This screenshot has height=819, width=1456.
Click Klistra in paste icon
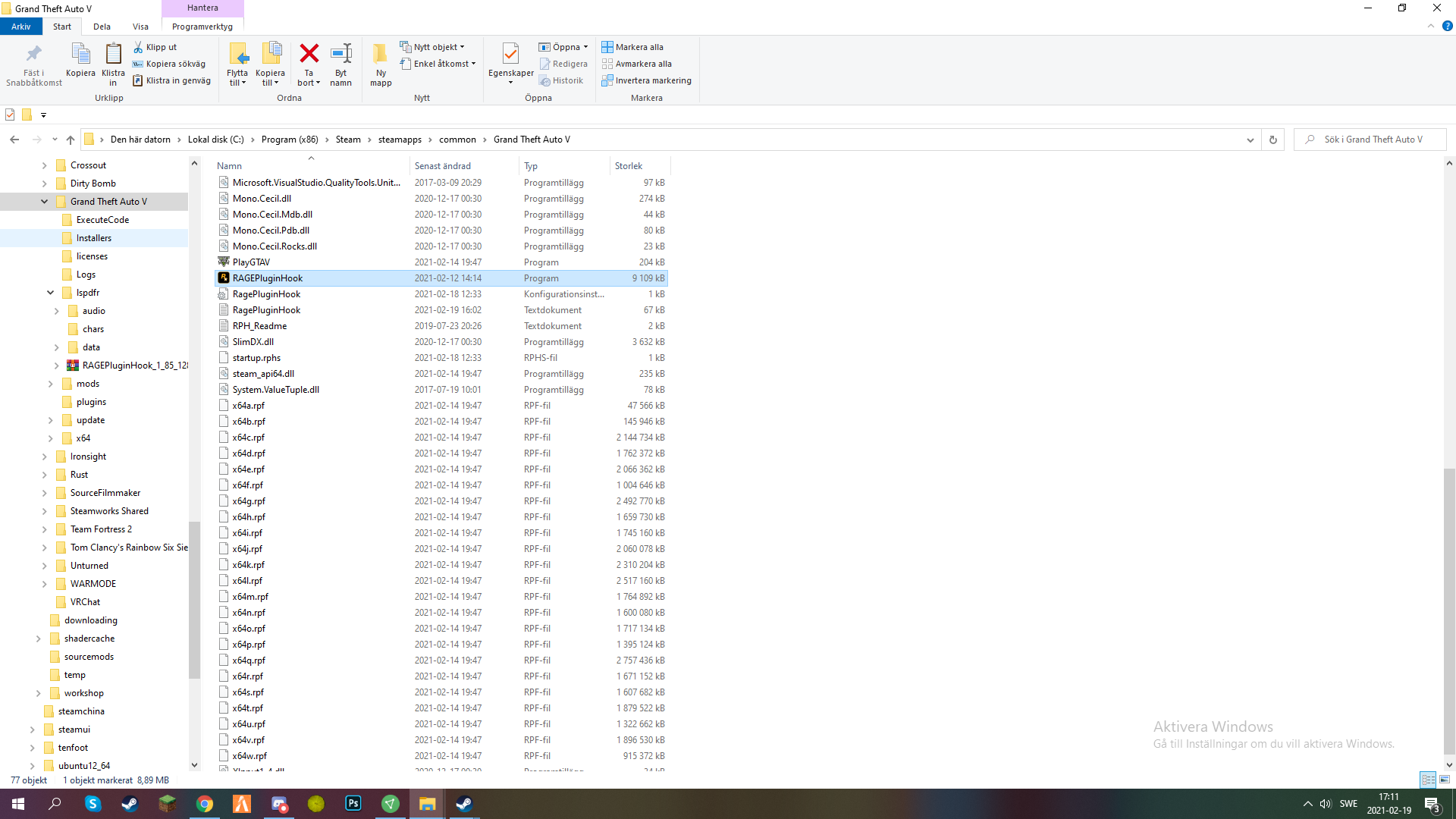click(113, 55)
